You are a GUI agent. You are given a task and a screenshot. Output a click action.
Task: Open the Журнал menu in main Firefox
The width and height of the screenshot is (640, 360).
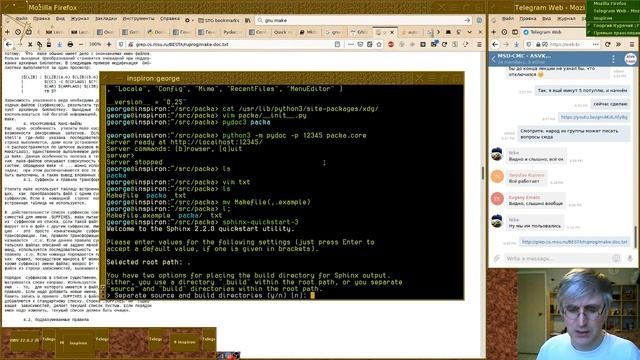[x=80, y=19]
